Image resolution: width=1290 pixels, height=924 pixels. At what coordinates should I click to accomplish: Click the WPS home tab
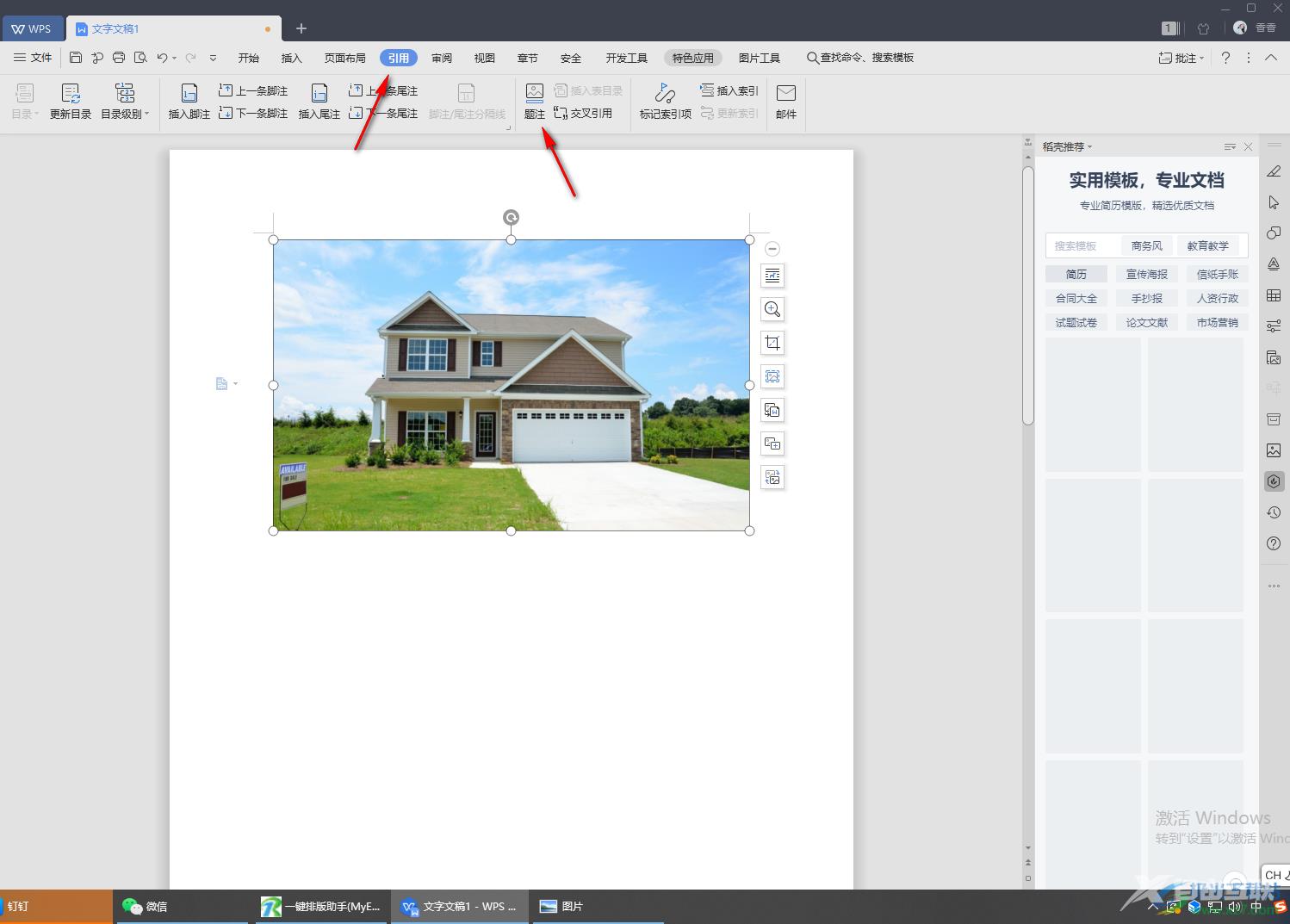point(31,28)
